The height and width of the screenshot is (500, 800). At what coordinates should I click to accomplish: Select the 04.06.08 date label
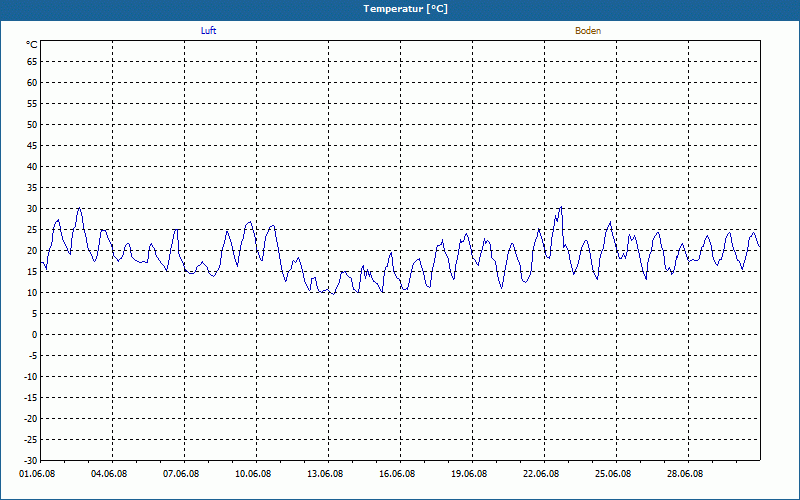[x=109, y=473]
